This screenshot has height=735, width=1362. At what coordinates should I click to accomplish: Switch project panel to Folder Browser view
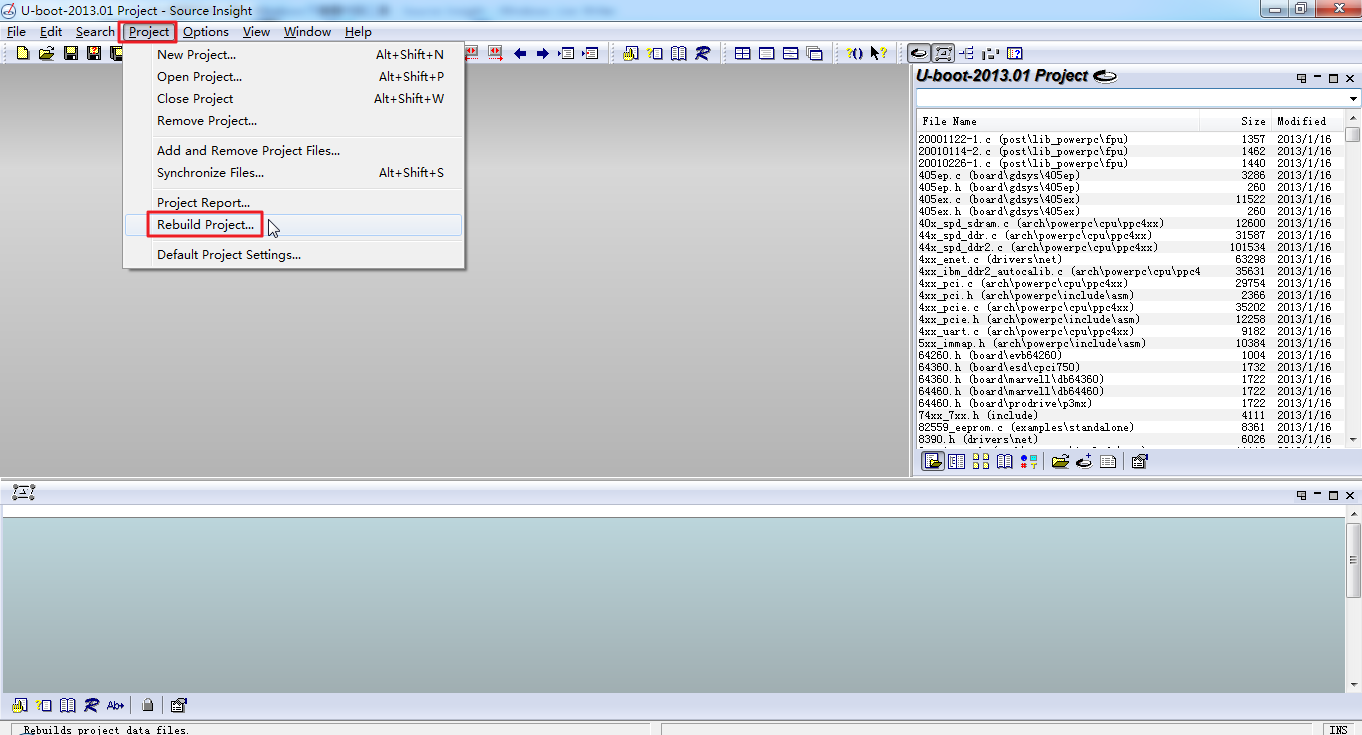981,461
